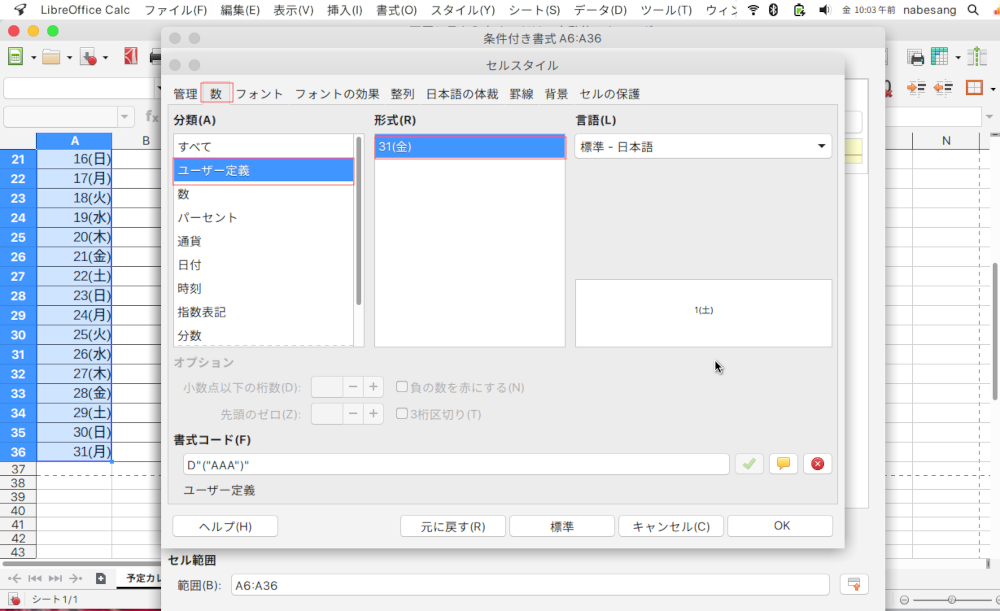1000x611 pixels.
Task: Open the 書式(O) menu in menu bar
Action: (396, 10)
